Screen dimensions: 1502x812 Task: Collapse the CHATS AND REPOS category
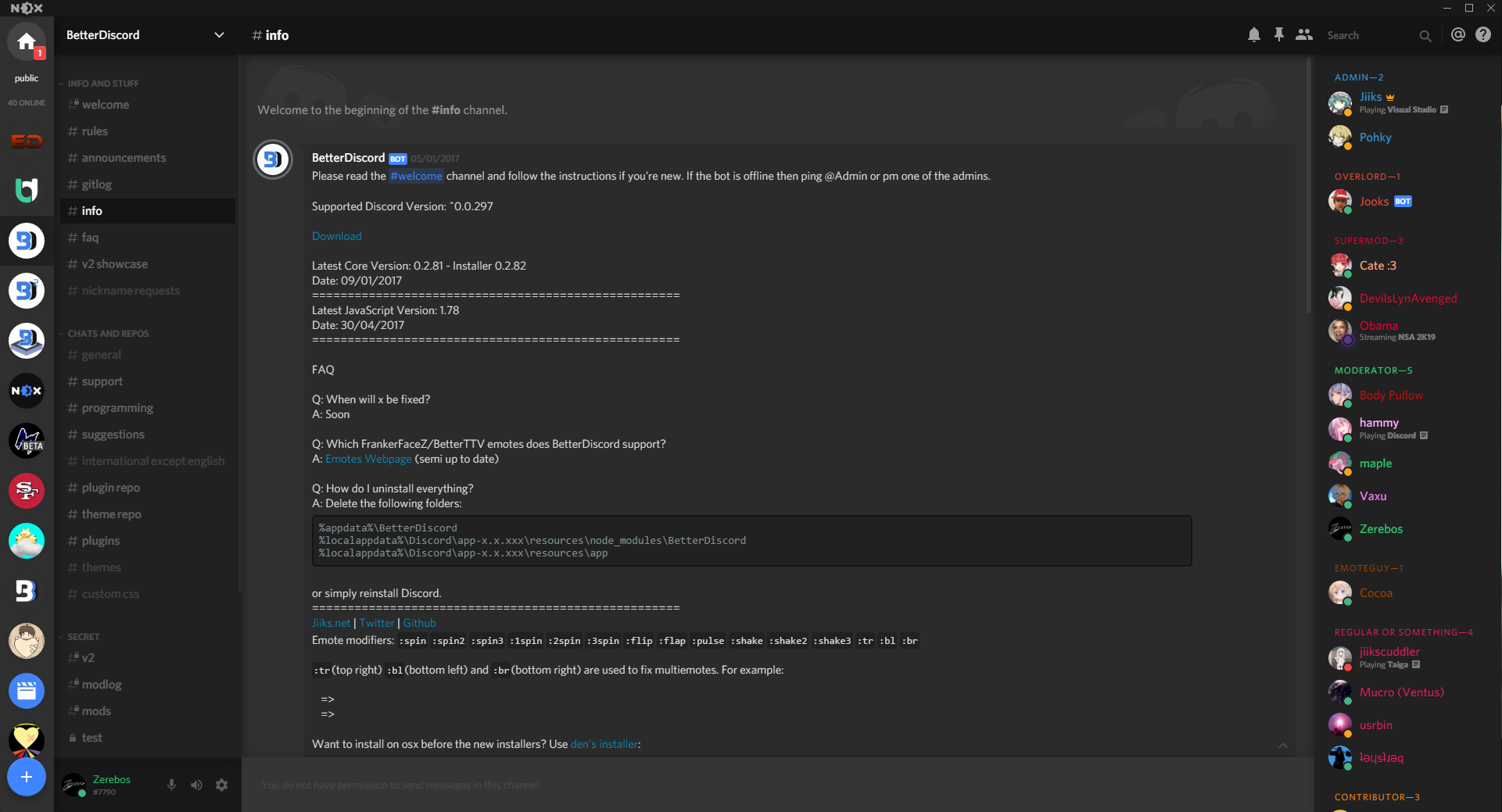click(x=107, y=334)
